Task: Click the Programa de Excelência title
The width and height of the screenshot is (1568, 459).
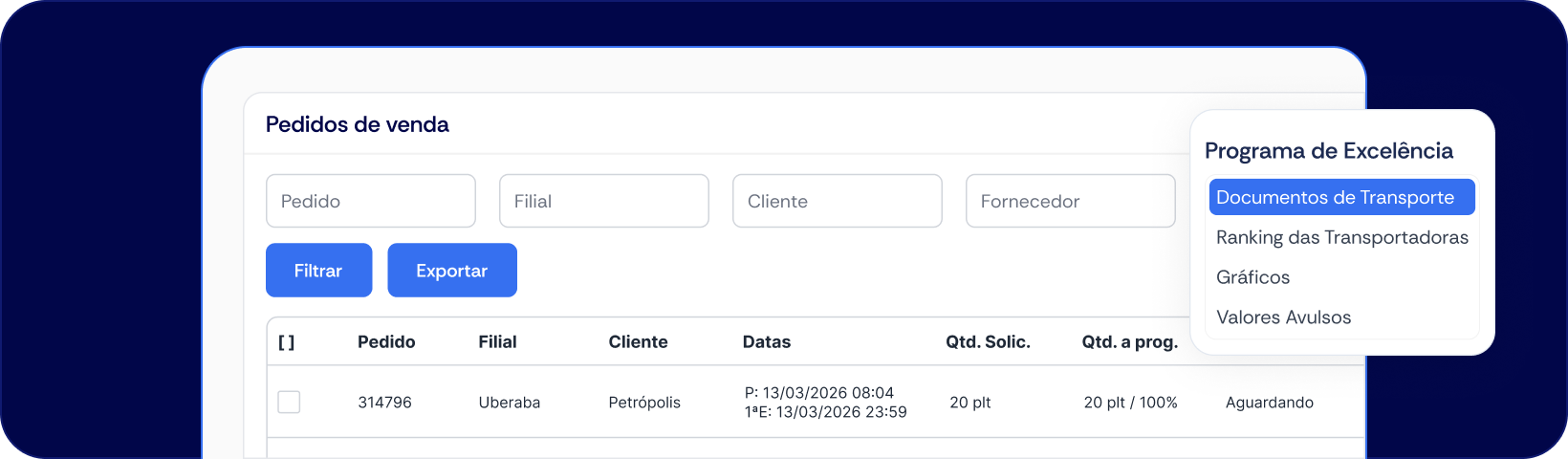Action: tap(1329, 151)
